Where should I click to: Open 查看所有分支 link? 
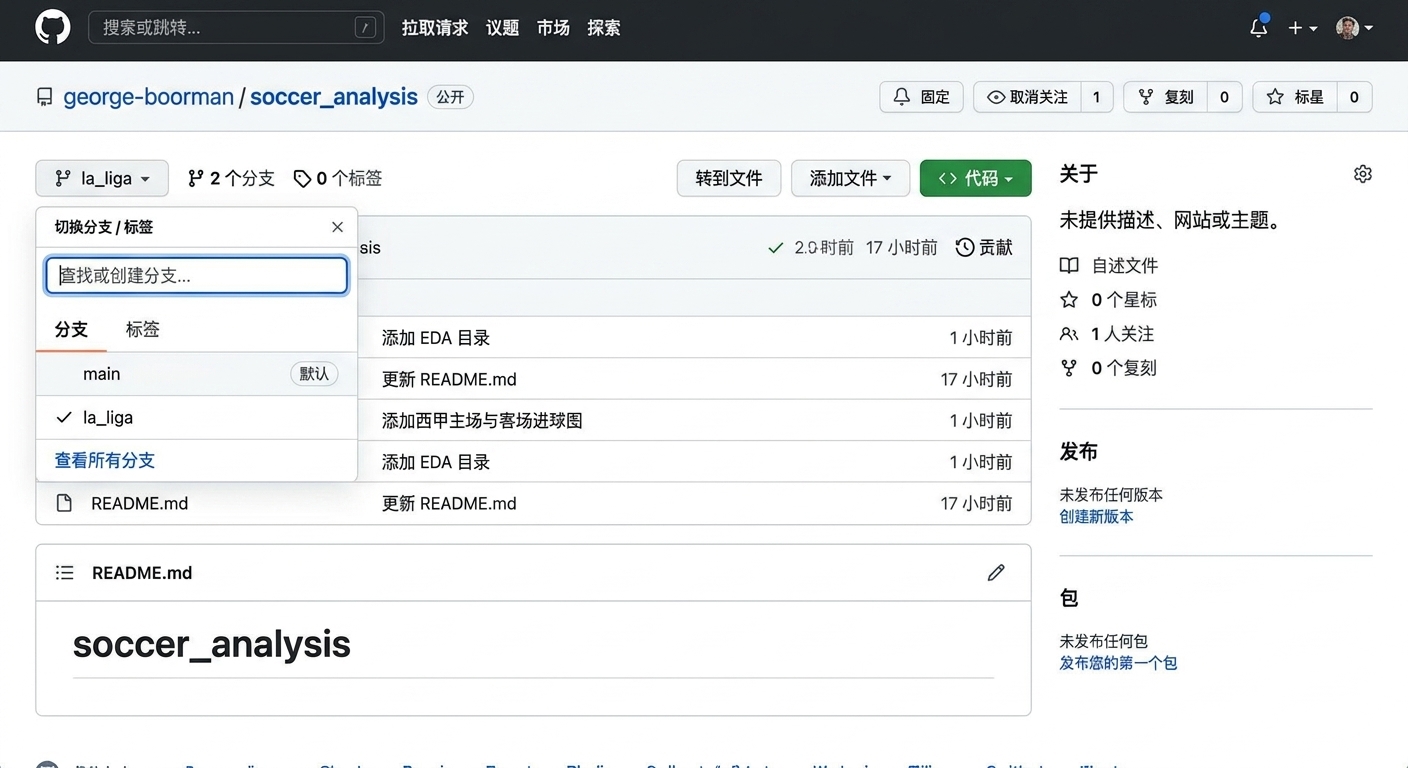tap(105, 460)
